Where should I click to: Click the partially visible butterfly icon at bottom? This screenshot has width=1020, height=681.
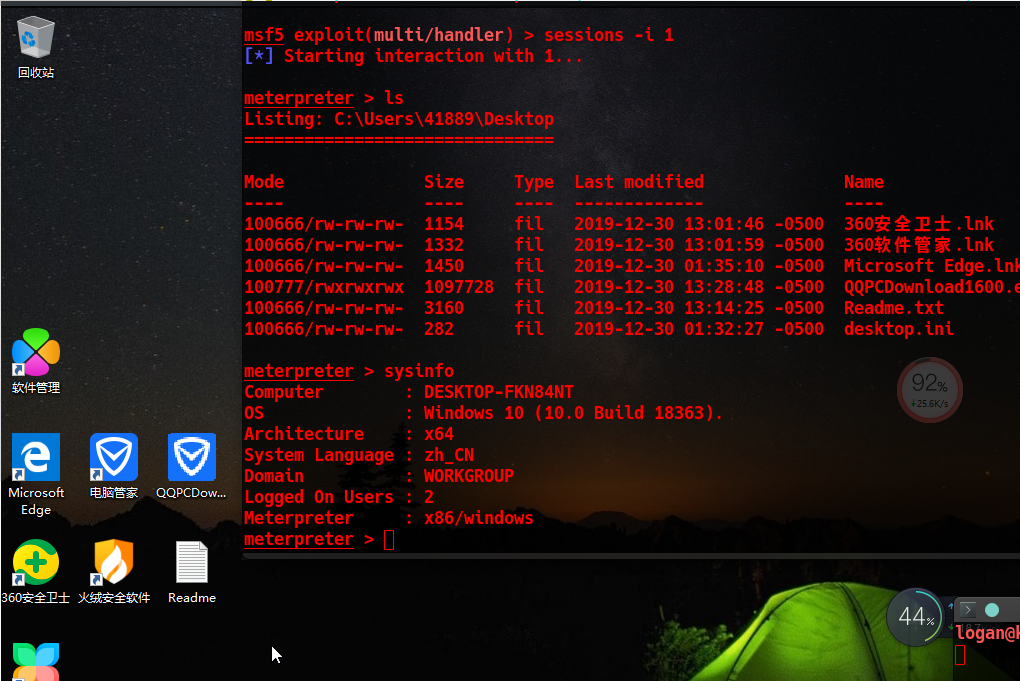click(x=36, y=661)
